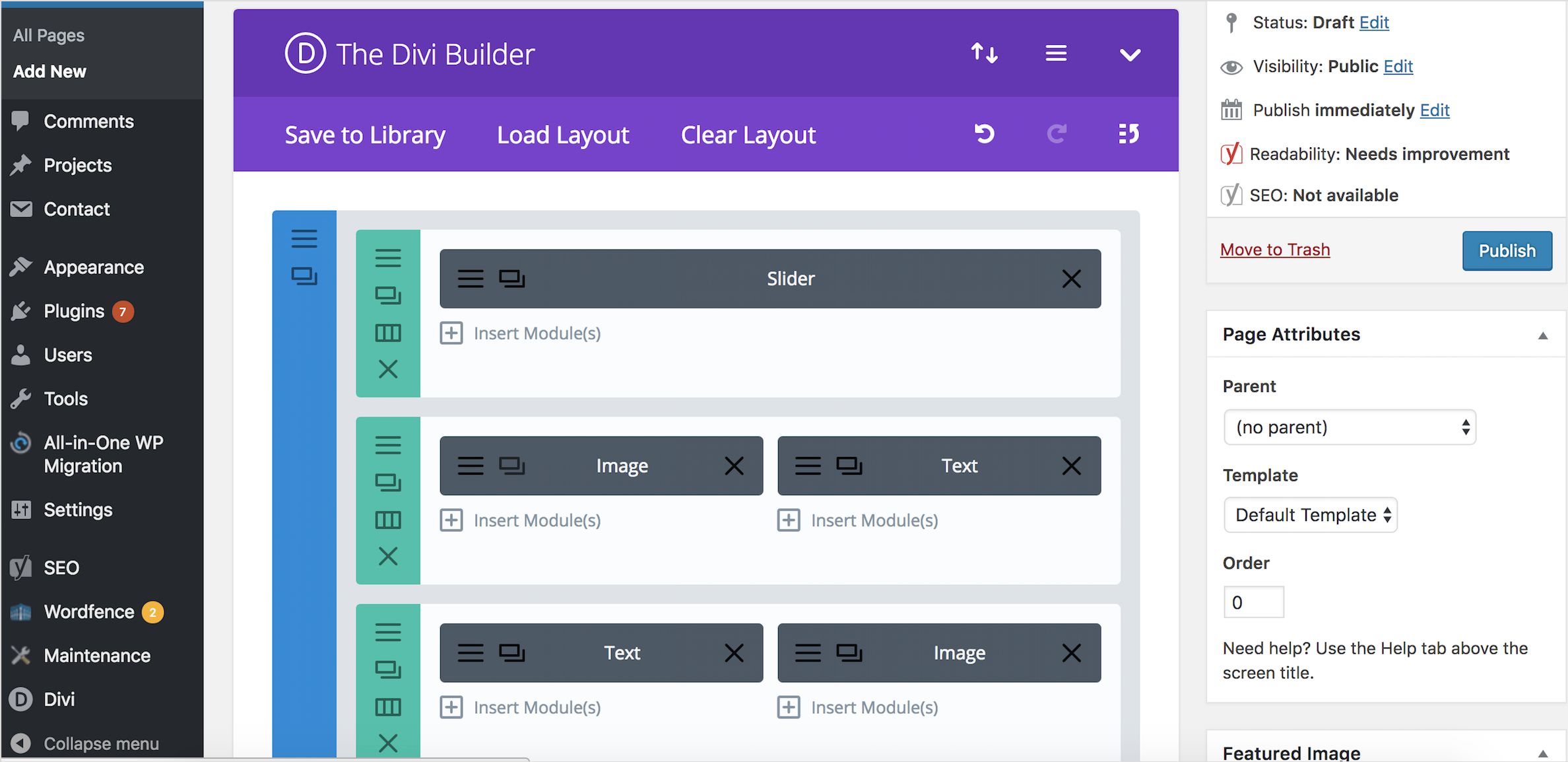Clone the Text-Image third row

click(x=388, y=670)
